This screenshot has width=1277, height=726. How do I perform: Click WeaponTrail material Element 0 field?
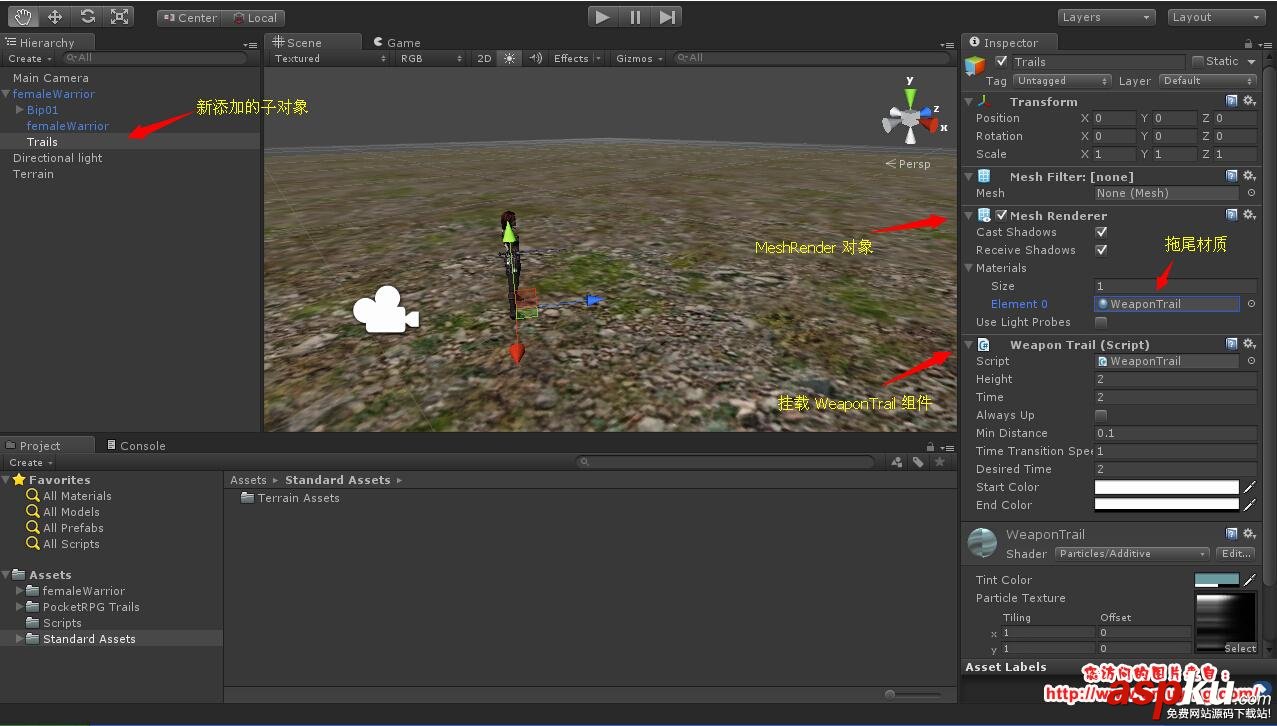[1167, 304]
